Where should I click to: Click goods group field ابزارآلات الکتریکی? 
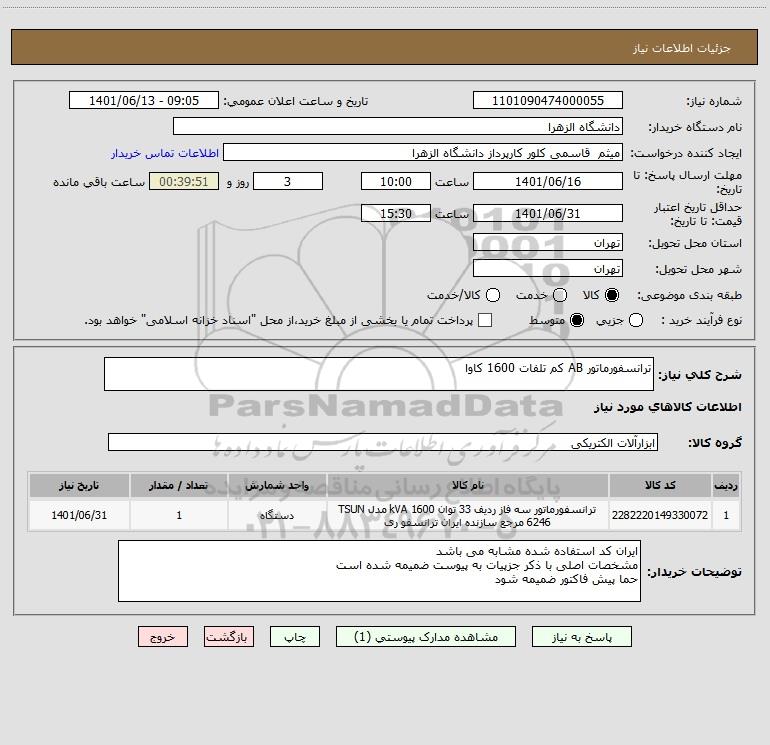coord(383,442)
